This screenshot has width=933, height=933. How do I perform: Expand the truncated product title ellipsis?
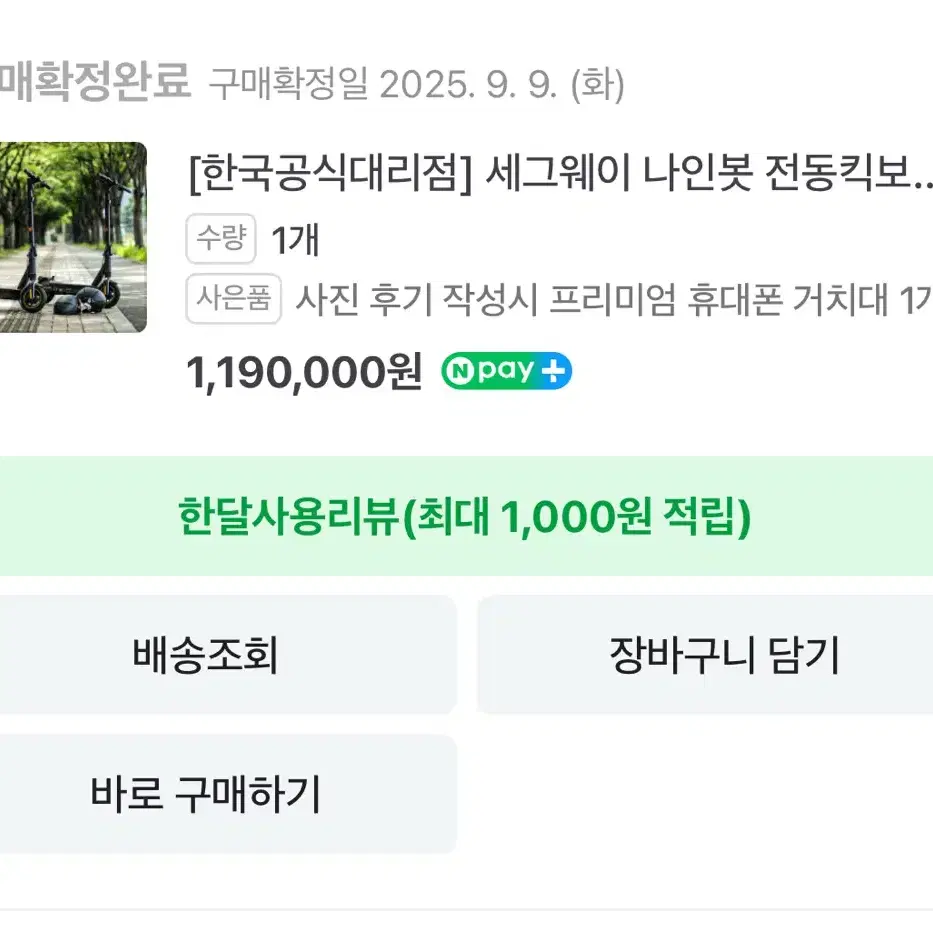click(920, 182)
